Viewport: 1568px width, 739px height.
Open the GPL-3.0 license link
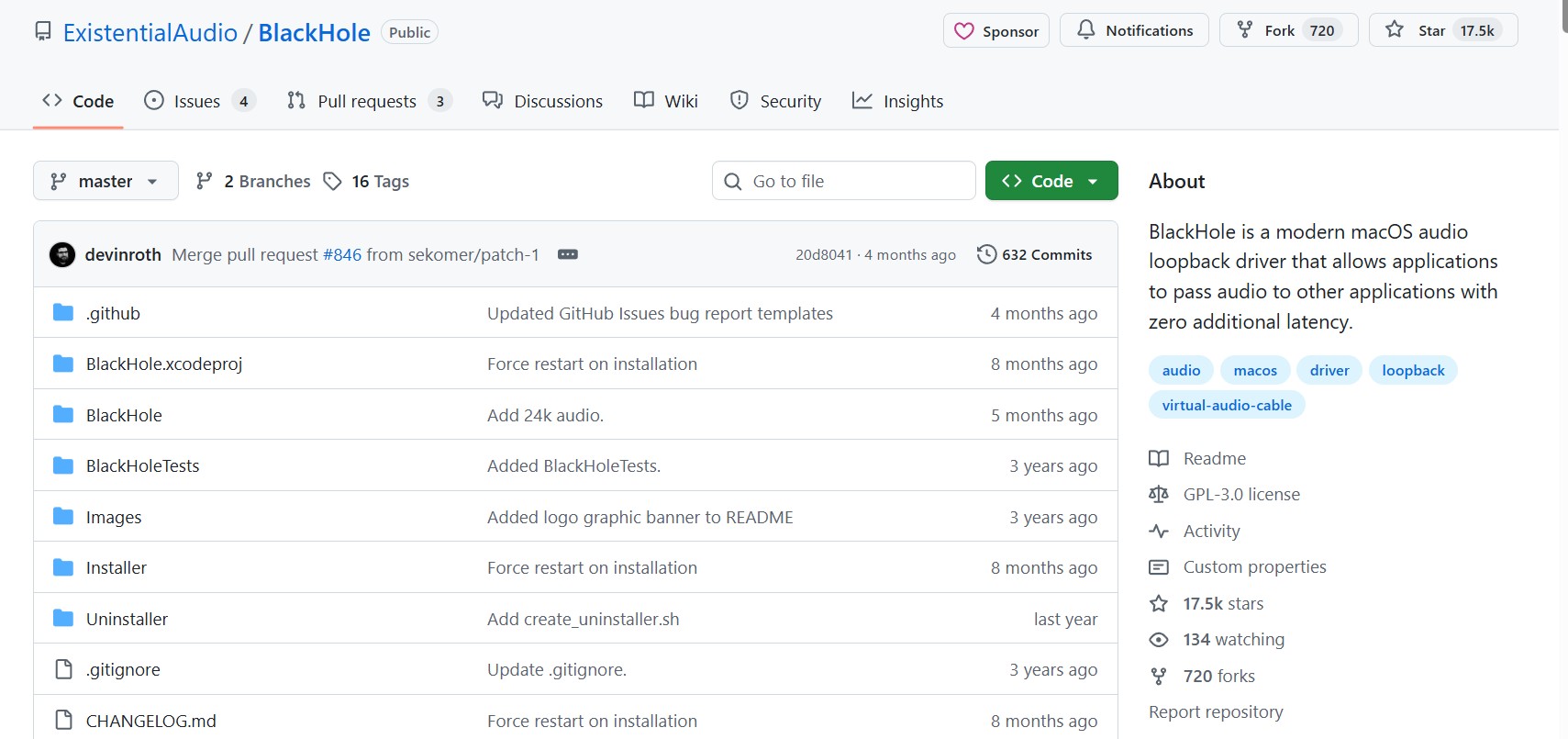(x=1240, y=494)
